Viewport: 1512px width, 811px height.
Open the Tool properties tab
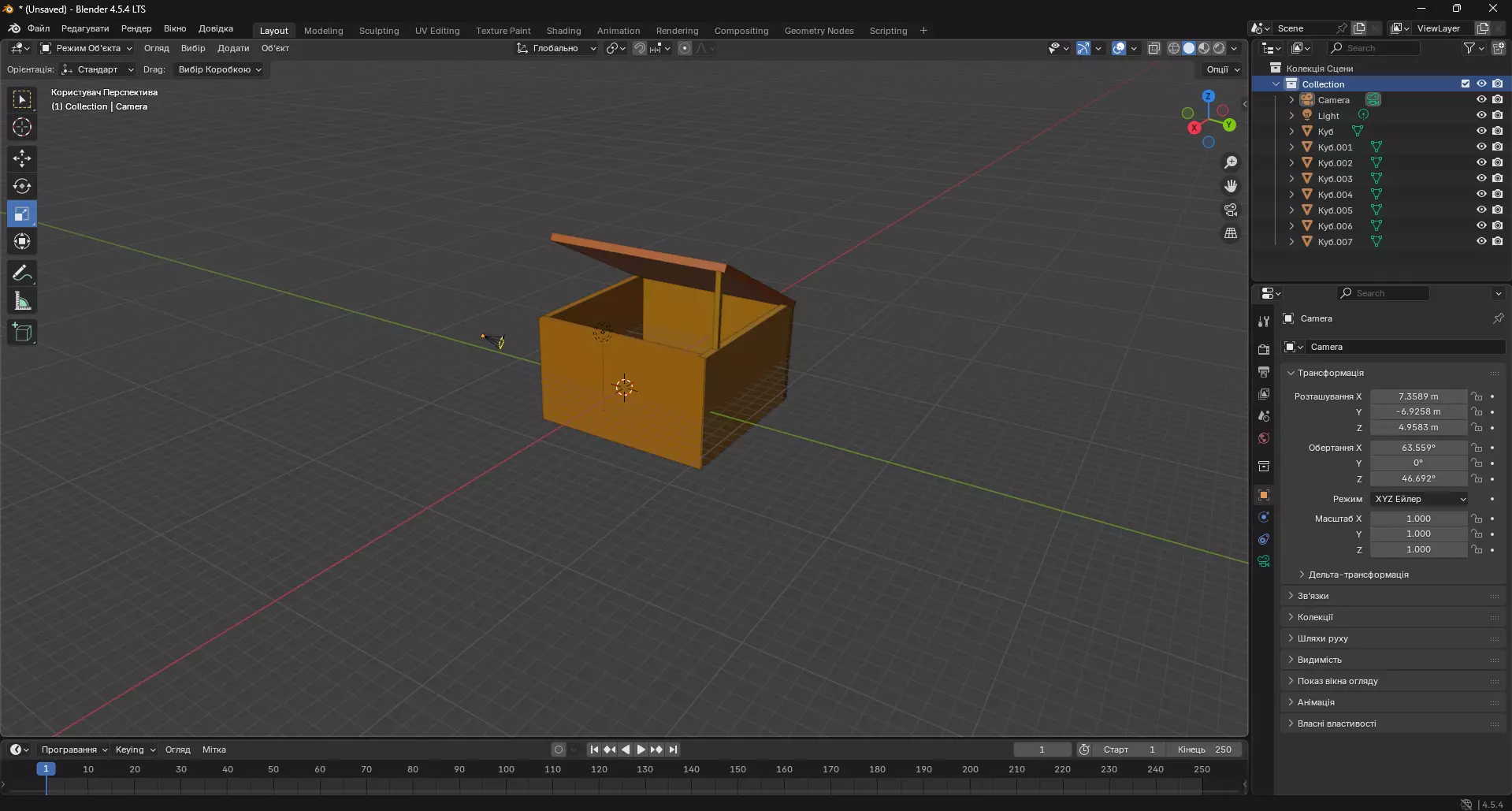(x=1264, y=322)
